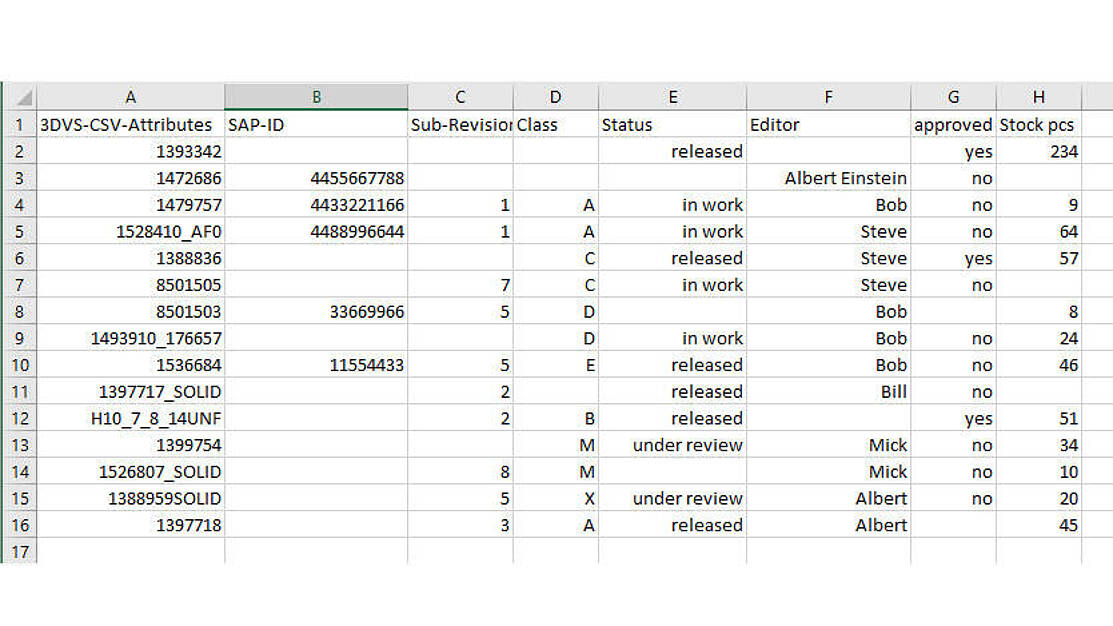Click the 'Stock pcs' header cell
This screenshot has width=1113, height=626.
[x=1038, y=125]
